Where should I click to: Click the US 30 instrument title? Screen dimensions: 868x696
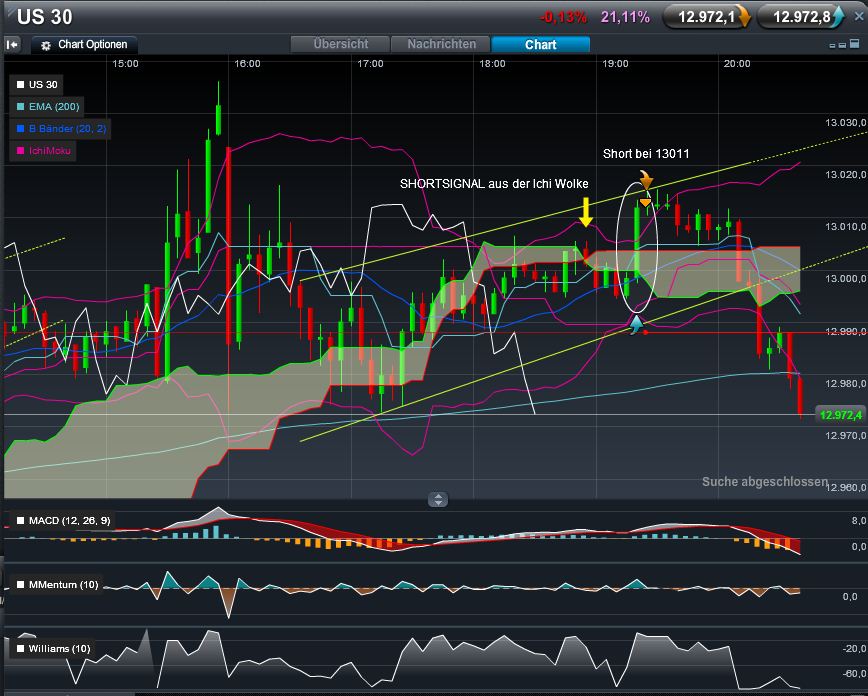[44, 17]
